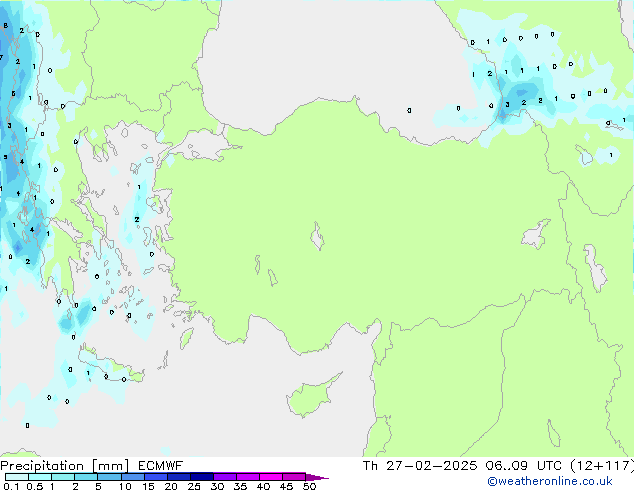Click the "Th" weekday abbreviation
The width and height of the screenshot is (634, 490).
[370, 466]
